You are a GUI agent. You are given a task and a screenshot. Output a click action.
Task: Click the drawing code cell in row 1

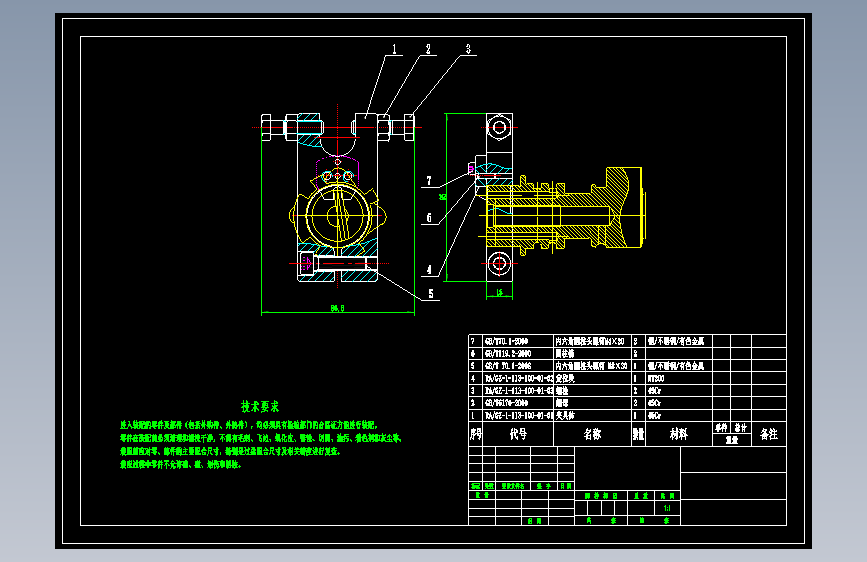(519, 415)
